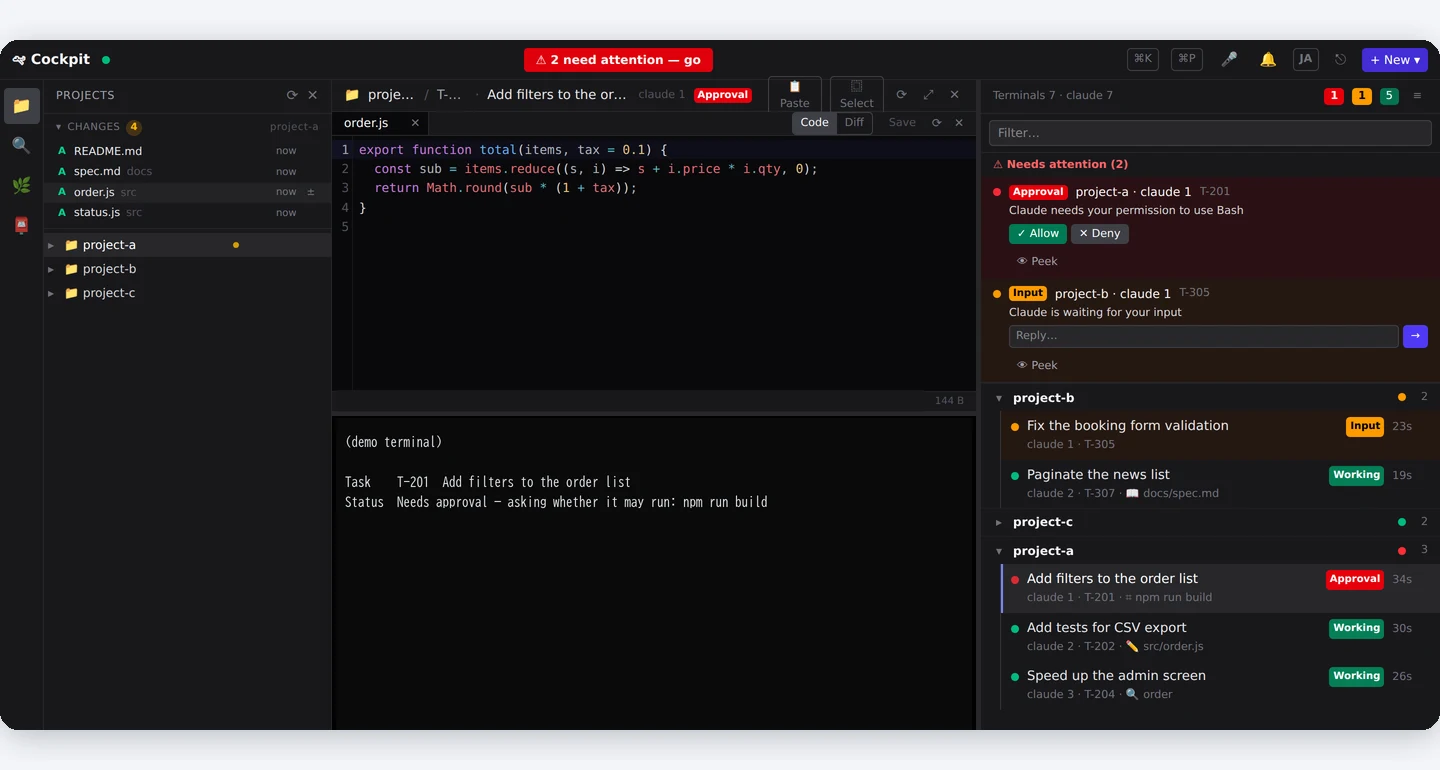Collapse the CHANGES section
This screenshot has height=770, width=1440.
click(59, 127)
